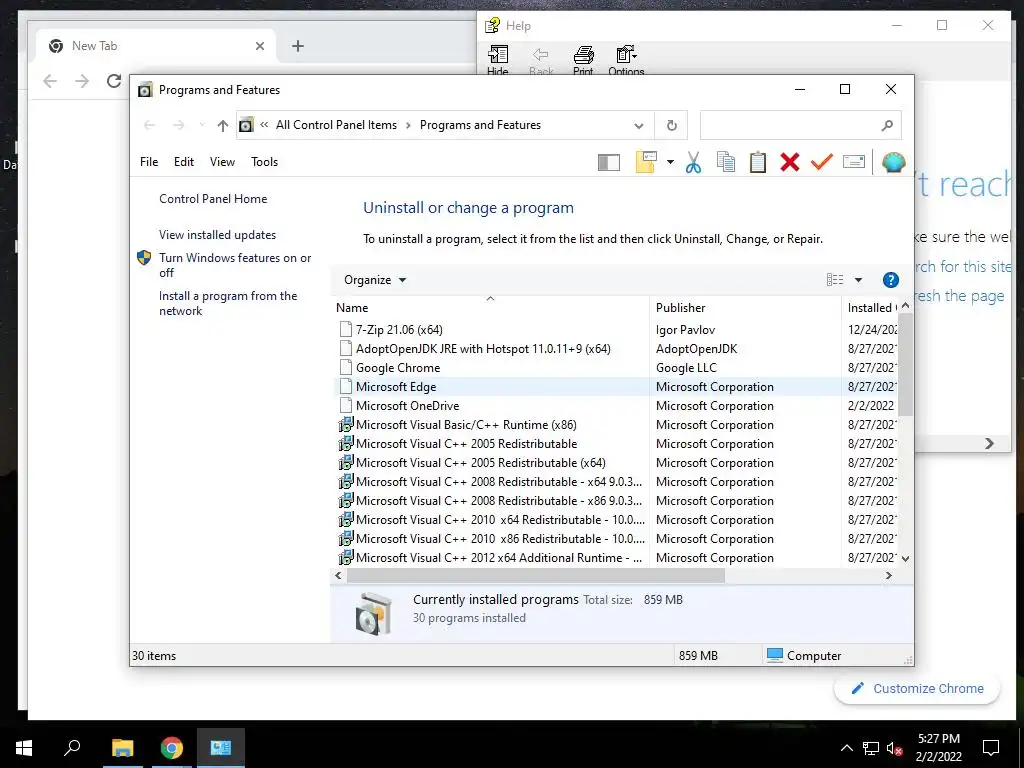Open the File menu

pyautogui.click(x=149, y=162)
